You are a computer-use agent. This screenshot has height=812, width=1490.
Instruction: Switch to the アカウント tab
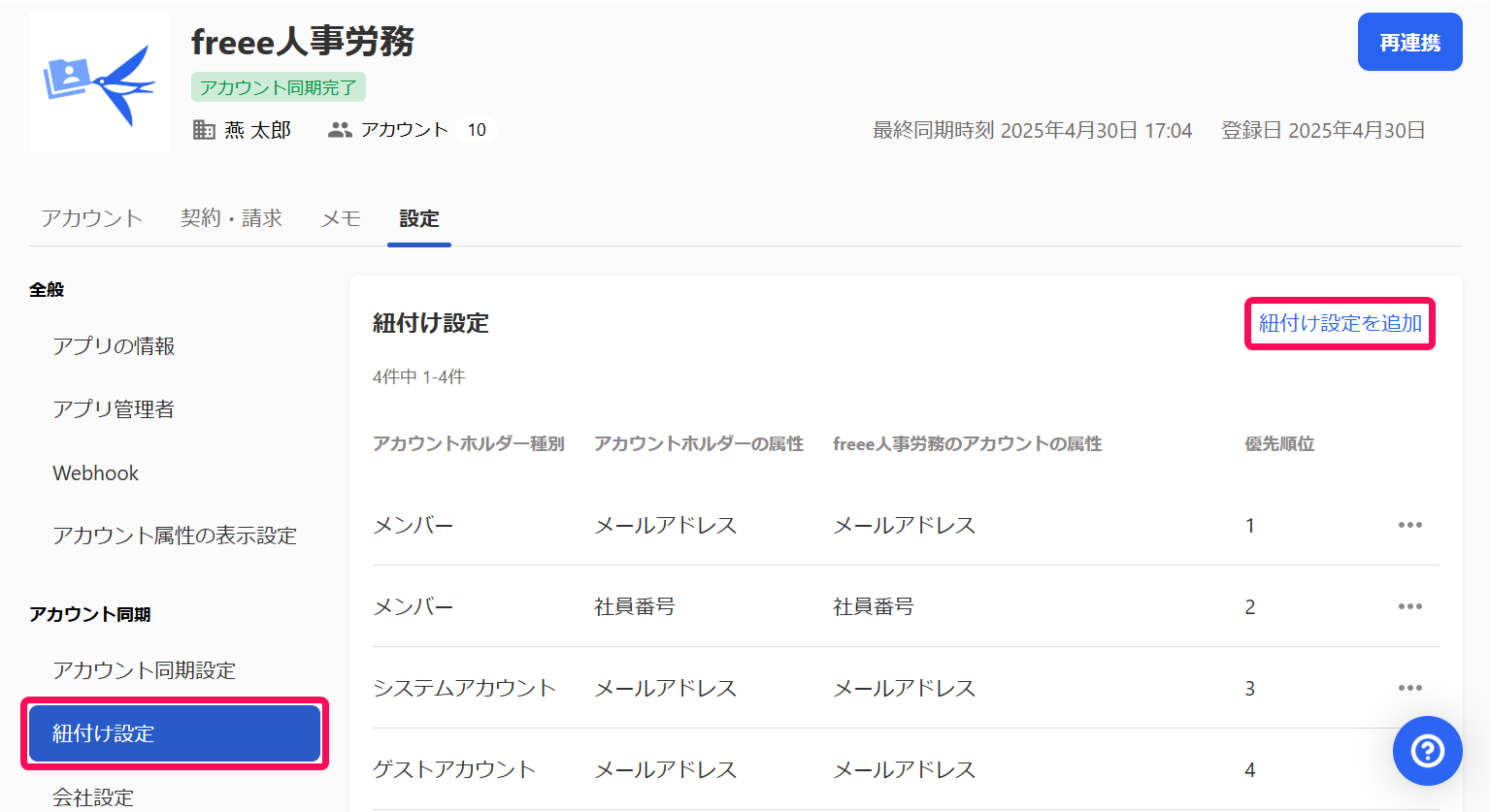(92, 218)
